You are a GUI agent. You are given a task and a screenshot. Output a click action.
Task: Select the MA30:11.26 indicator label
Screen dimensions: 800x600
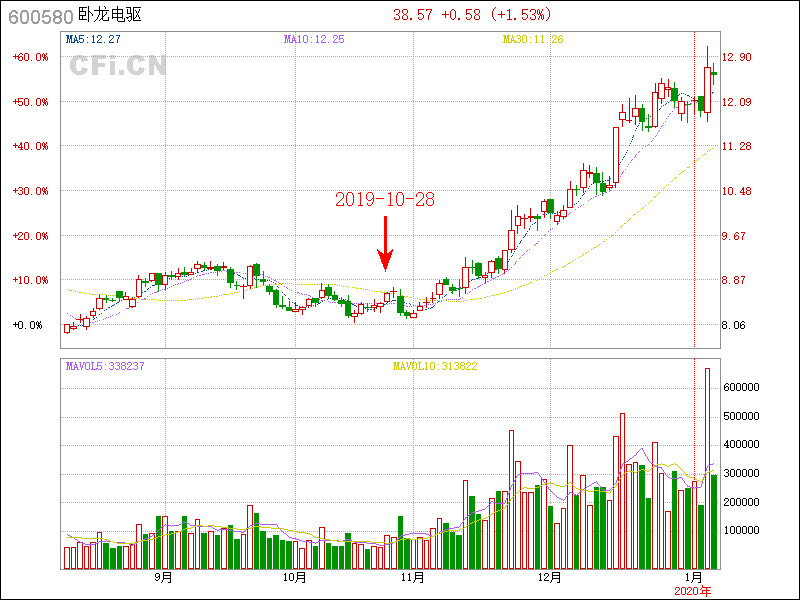pos(533,39)
